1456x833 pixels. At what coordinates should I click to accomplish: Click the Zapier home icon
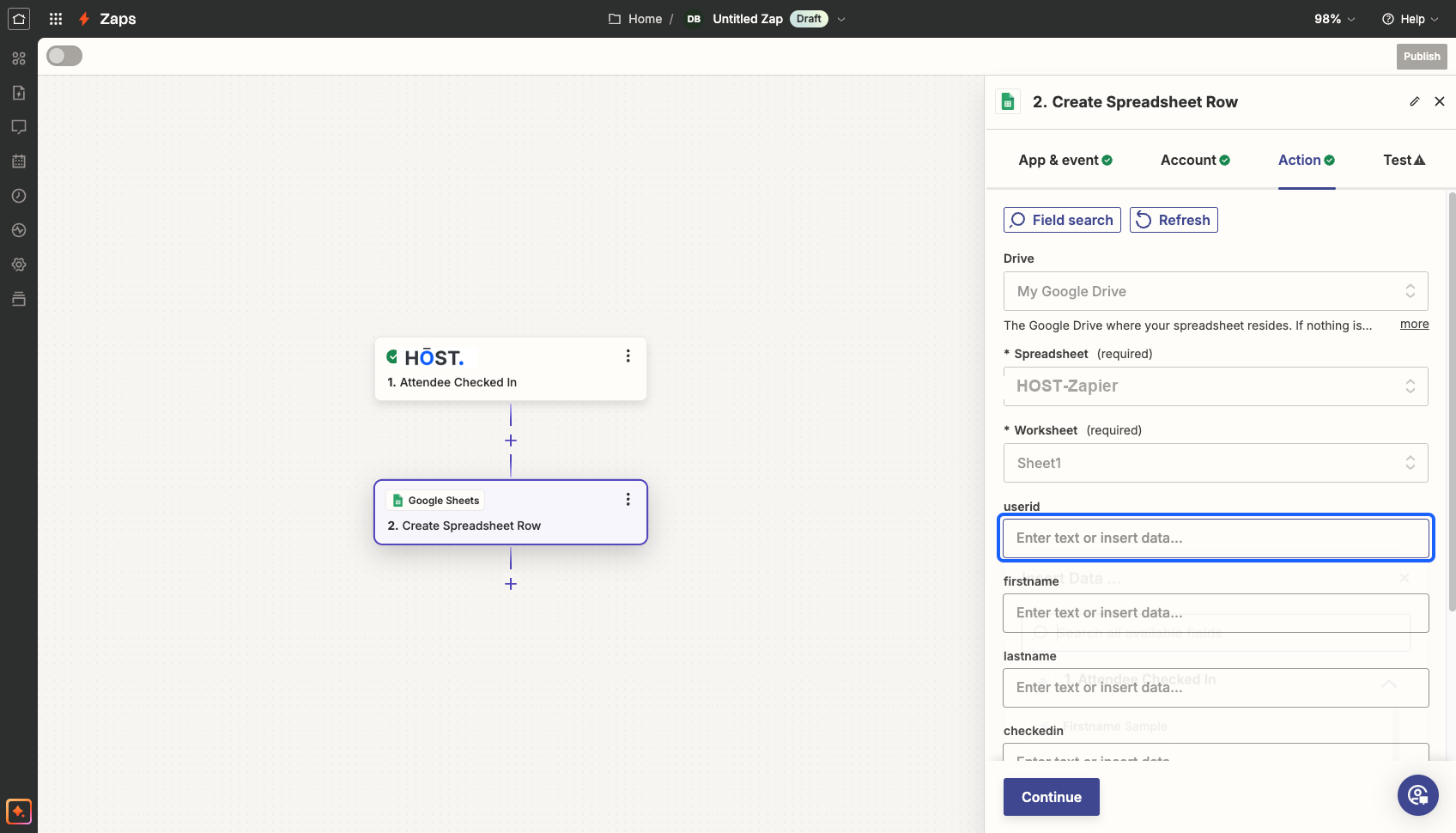coord(19,19)
